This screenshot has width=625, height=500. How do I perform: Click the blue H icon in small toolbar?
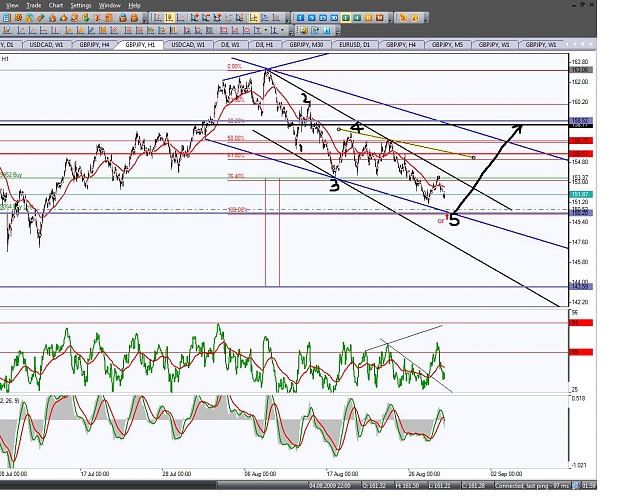pos(326,30)
